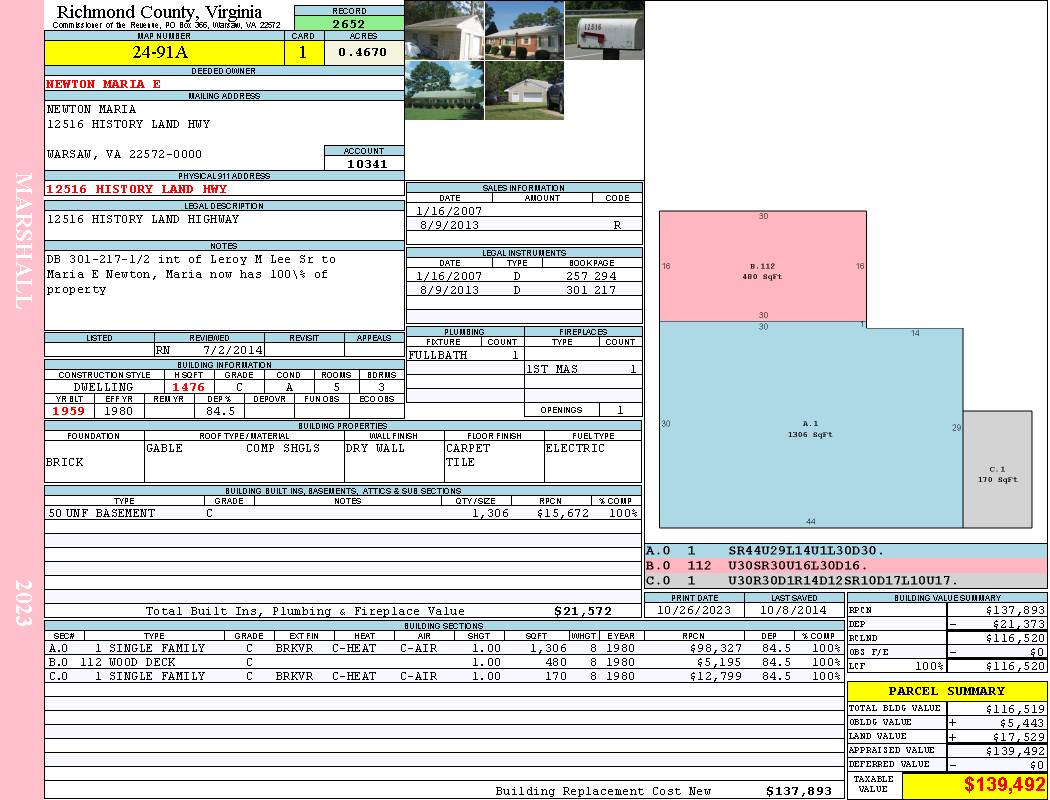Click section C.0 SINGLE FAMILY row
The height and width of the screenshot is (800, 1050).
tap(445, 676)
